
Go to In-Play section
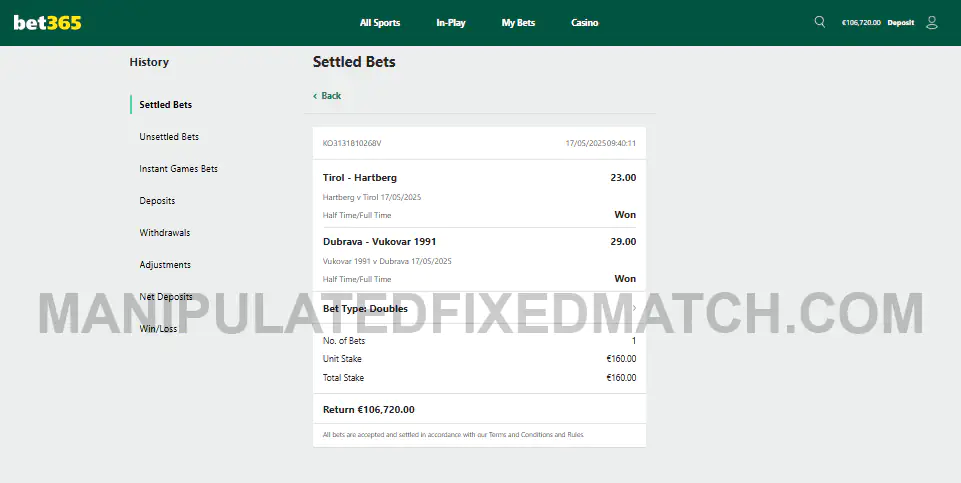point(451,23)
